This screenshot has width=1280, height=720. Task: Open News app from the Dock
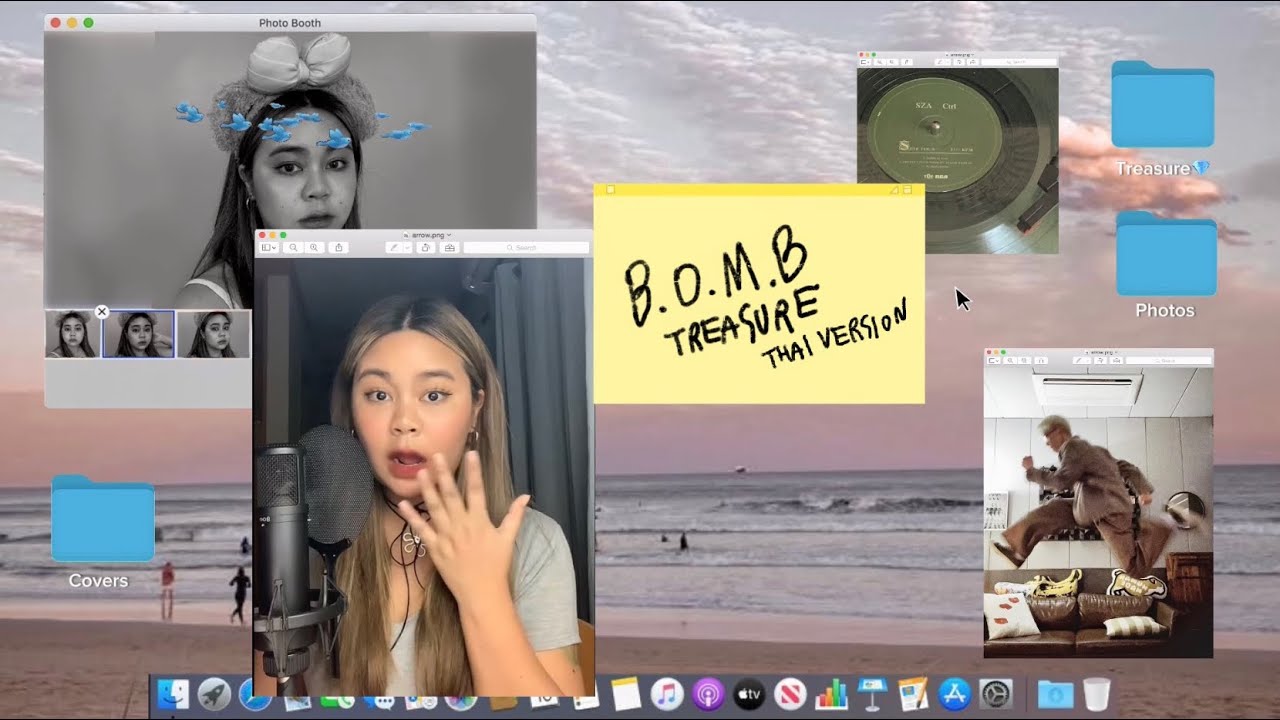point(790,694)
